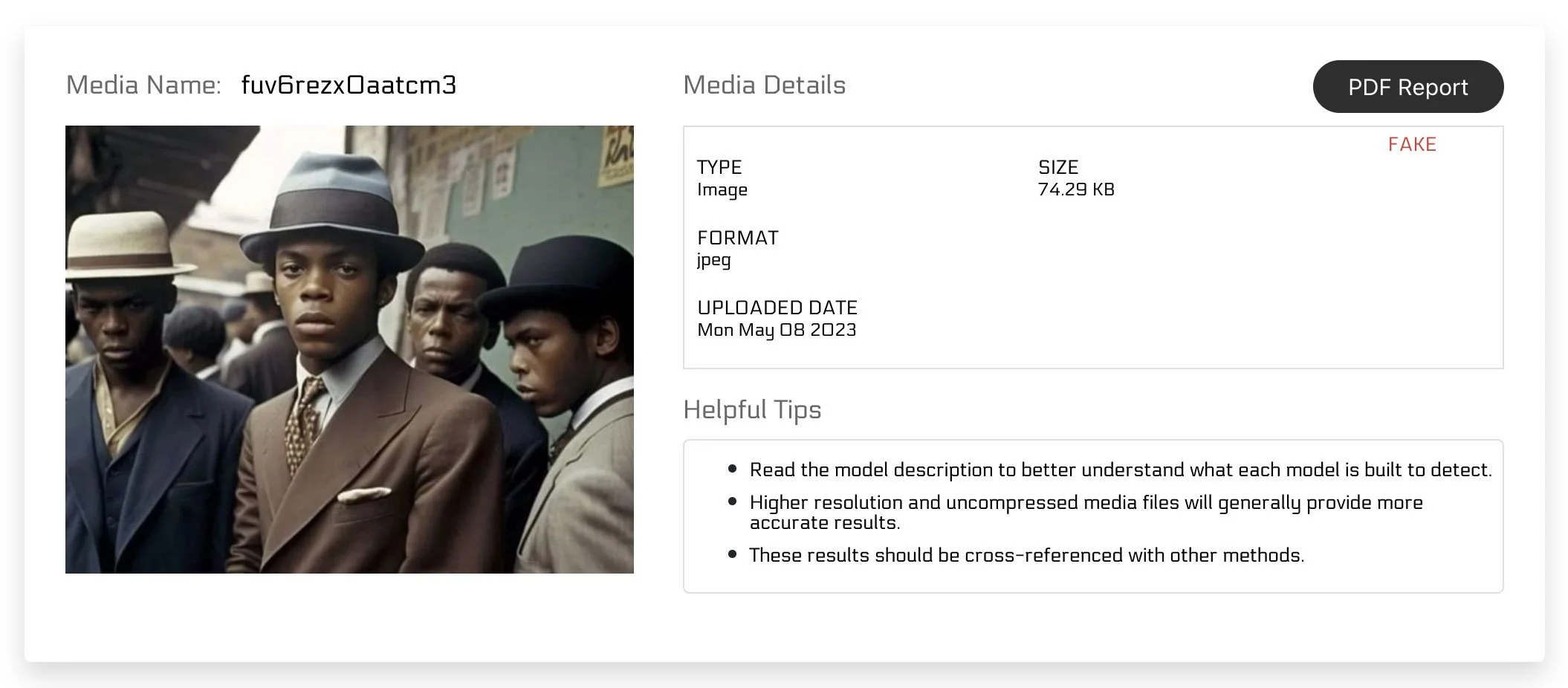1568x688 pixels.
Task: Click the bullet beside the cross-reference tip
Action: [x=731, y=553]
